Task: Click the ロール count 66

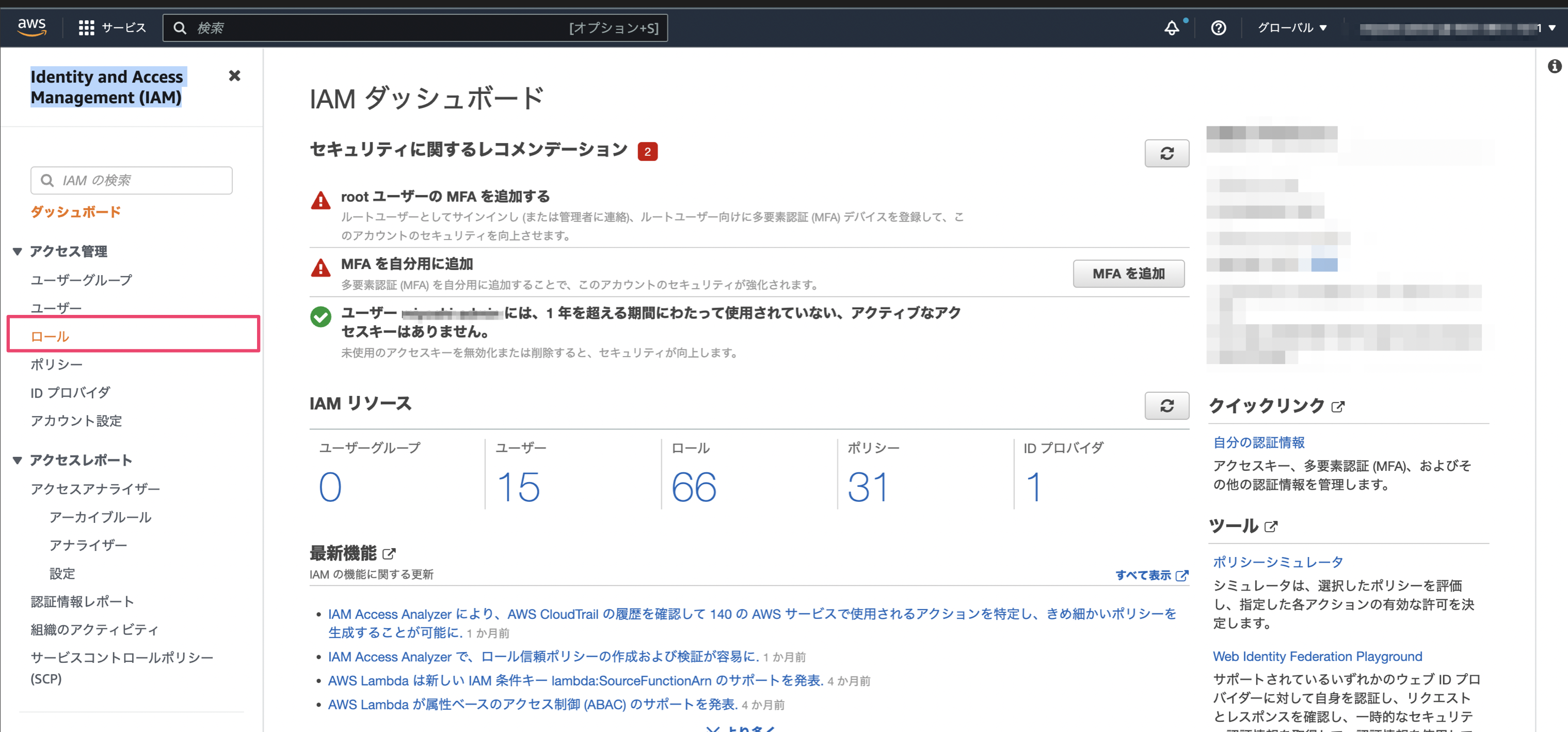Action: pyautogui.click(x=694, y=487)
